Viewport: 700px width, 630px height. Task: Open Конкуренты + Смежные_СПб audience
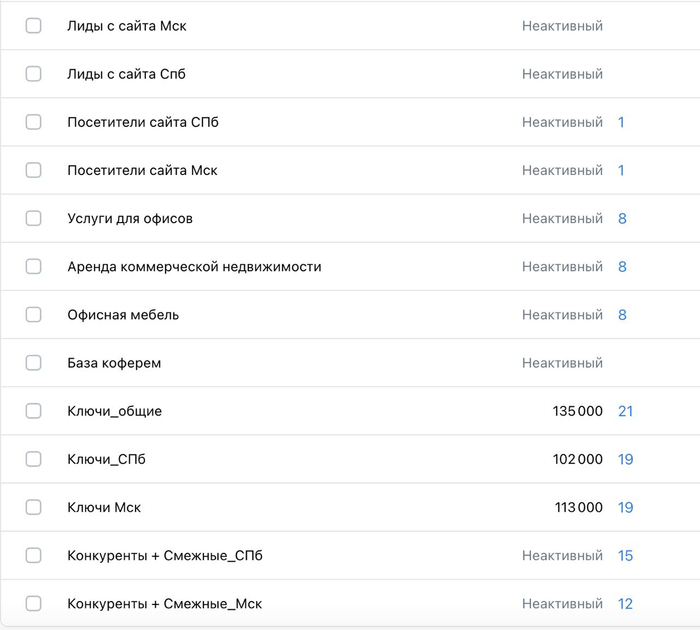(x=165, y=555)
